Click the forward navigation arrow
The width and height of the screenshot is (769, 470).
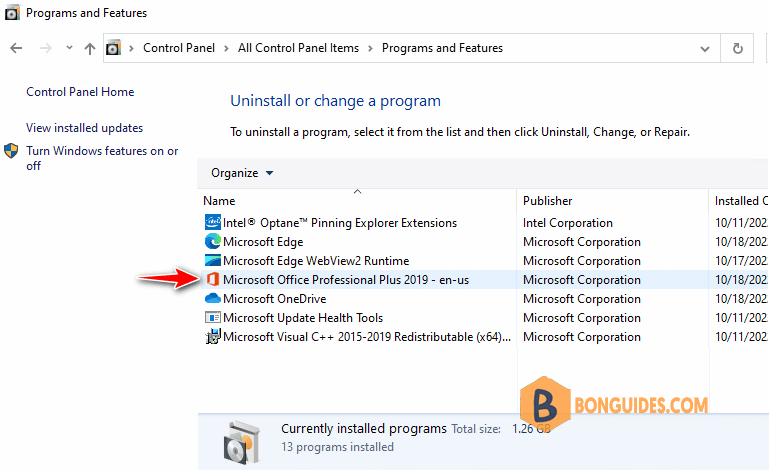coord(46,48)
